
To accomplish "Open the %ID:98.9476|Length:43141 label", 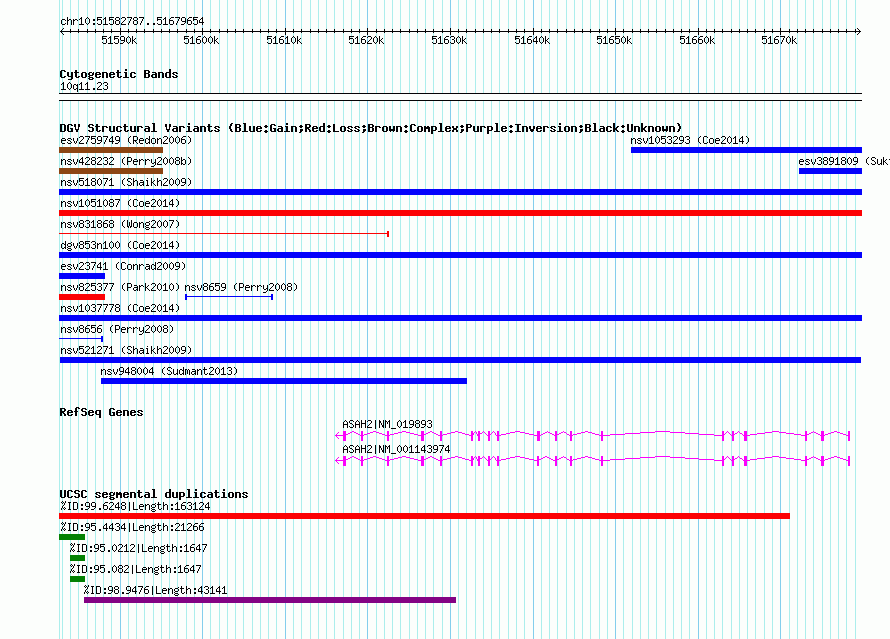I will point(156,590).
